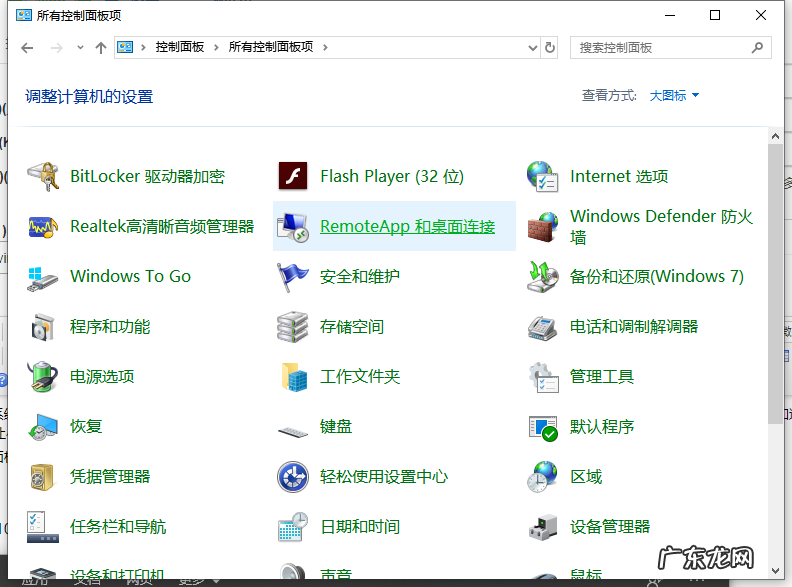The image size is (792, 587).
Task: Open the 默认程序 checkmark icon
Action: (542, 428)
